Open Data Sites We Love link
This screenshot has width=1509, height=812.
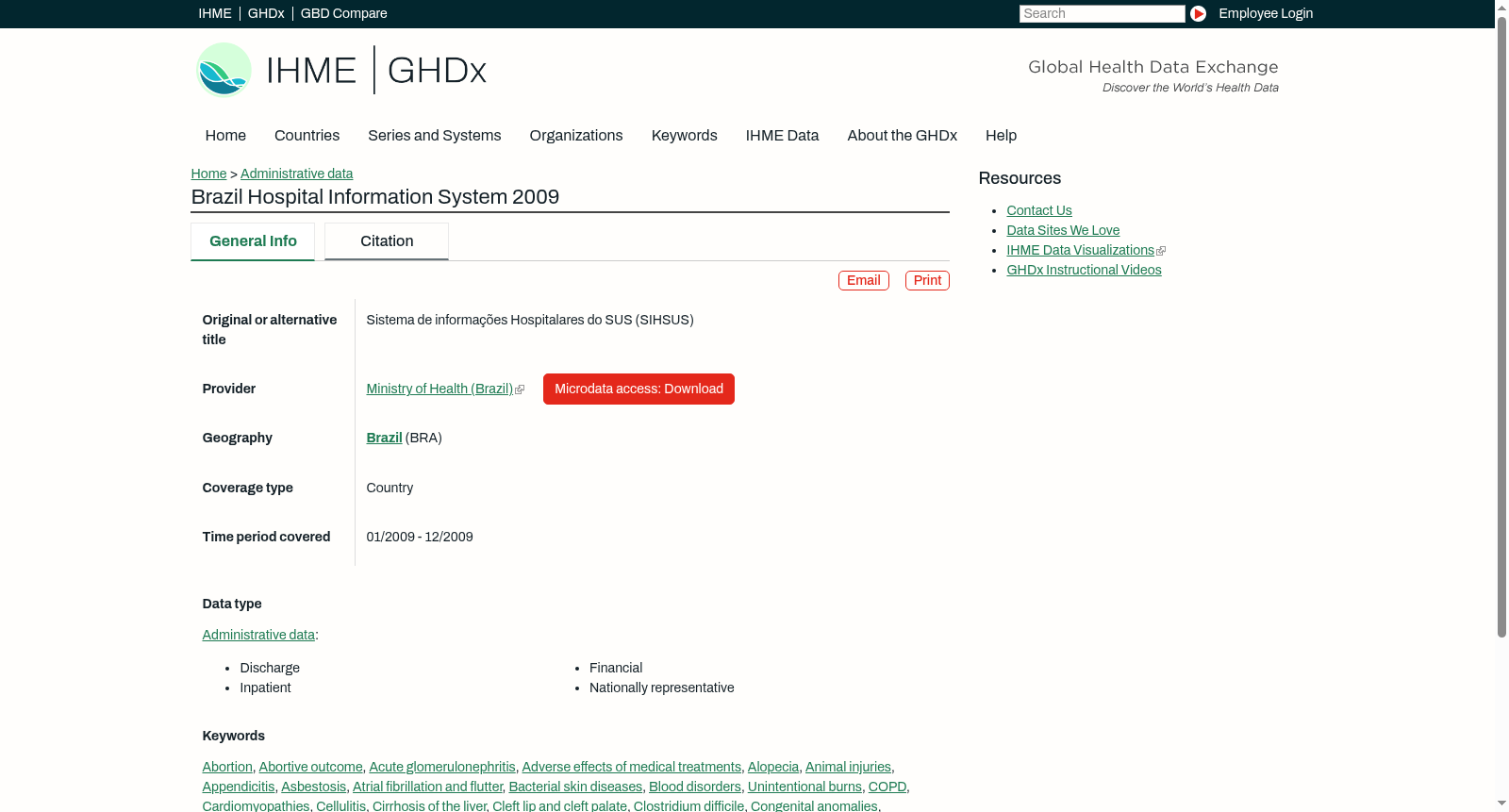click(x=1063, y=230)
